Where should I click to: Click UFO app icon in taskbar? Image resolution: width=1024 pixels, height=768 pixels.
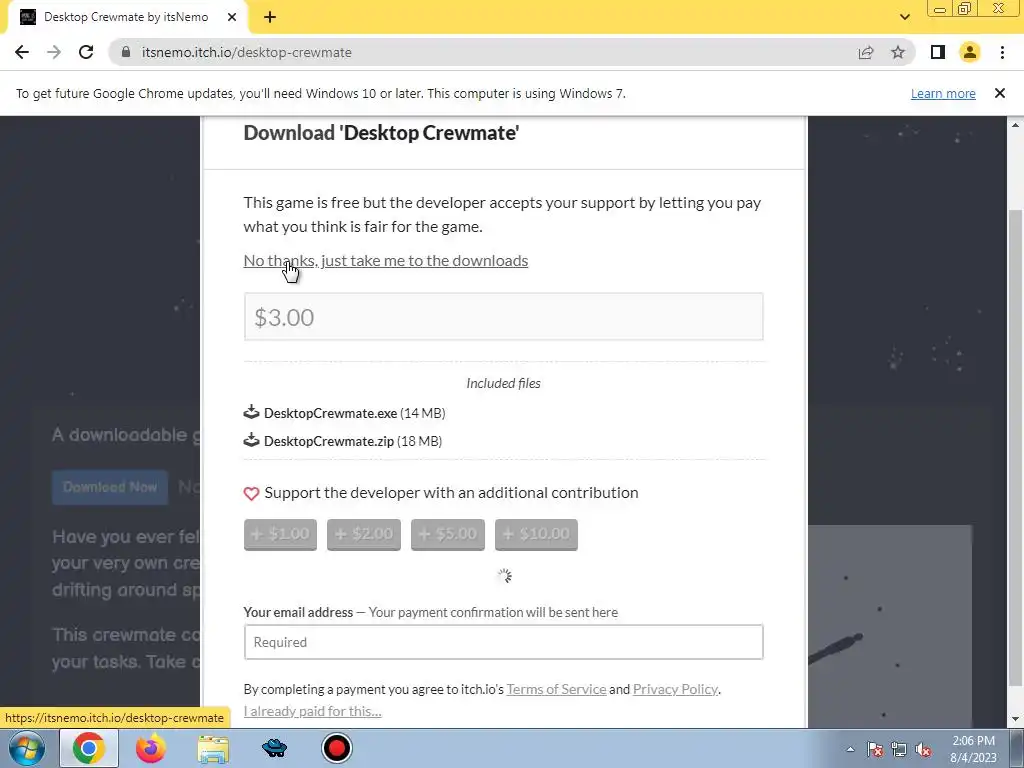[274, 748]
